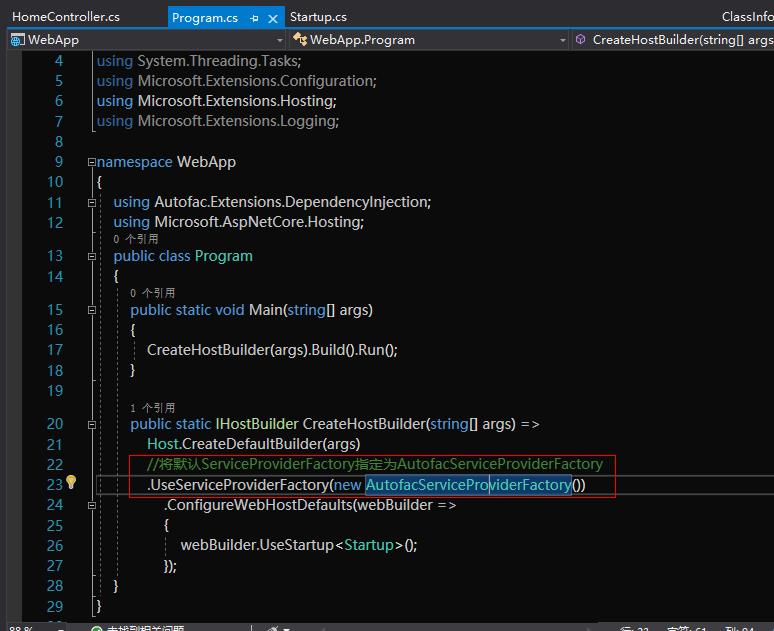Pin the Program.cs tab
This screenshot has width=774, height=631.
(255, 18)
